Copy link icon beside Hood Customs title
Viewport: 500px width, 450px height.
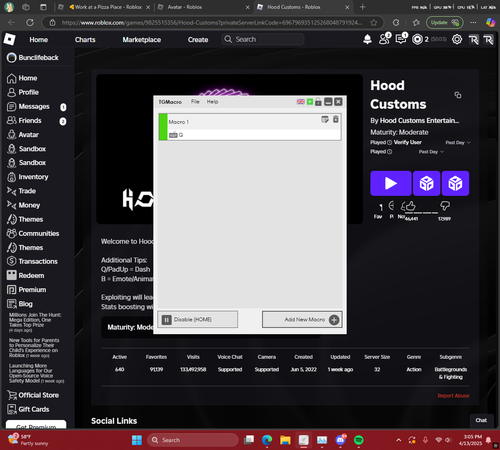pyautogui.click(x=458, y=95)
